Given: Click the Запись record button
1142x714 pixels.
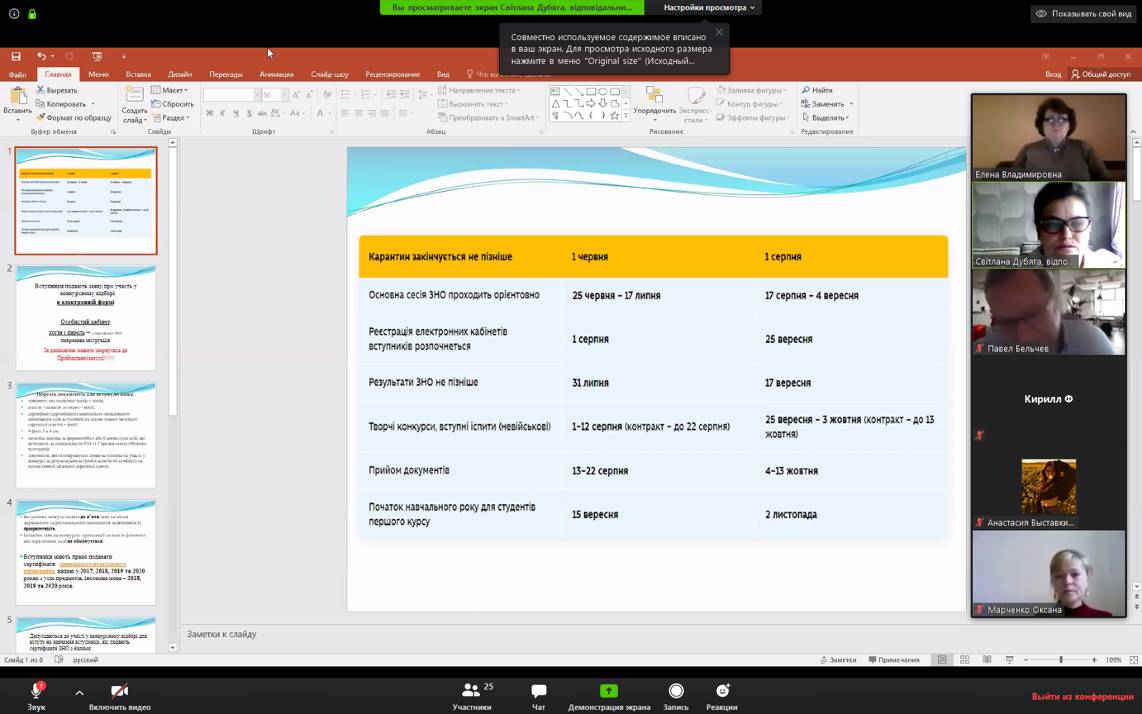Looking at the screenshot, I should click(x=676, y=695).
